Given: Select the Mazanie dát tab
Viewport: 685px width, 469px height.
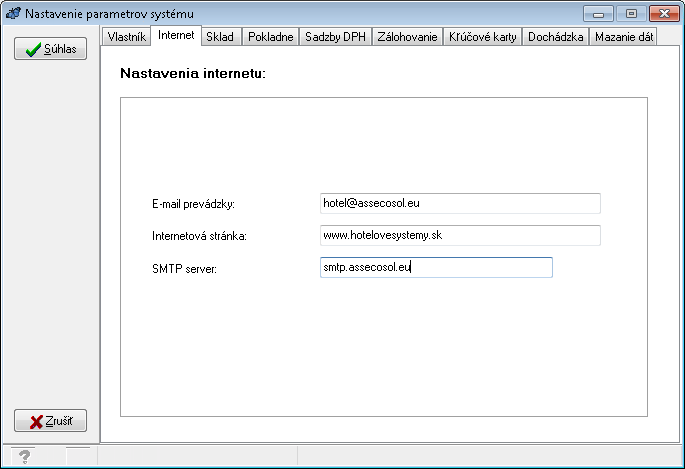Looking at the screenshot, I should click(x=623, y=37).
